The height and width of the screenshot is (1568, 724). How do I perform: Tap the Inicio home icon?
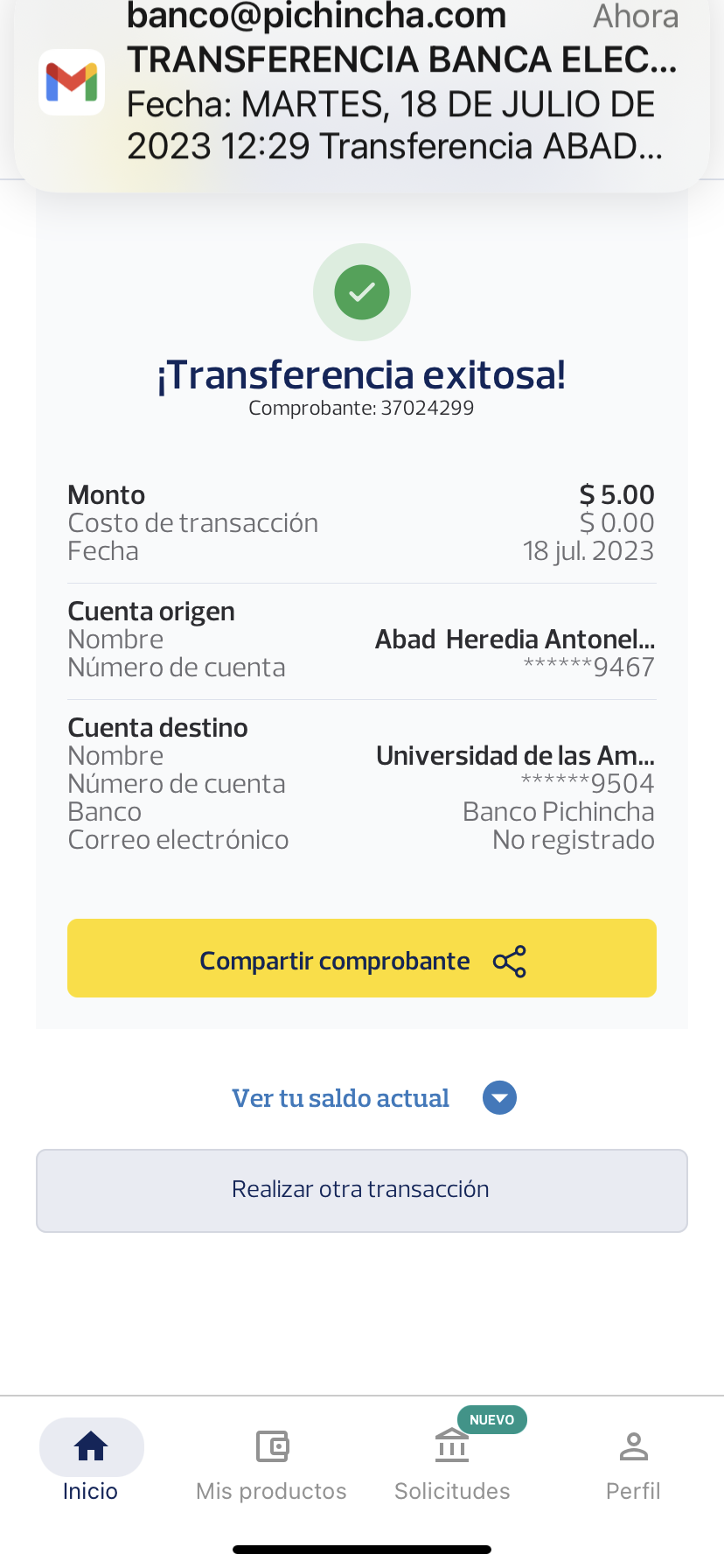click(91, 1446)
